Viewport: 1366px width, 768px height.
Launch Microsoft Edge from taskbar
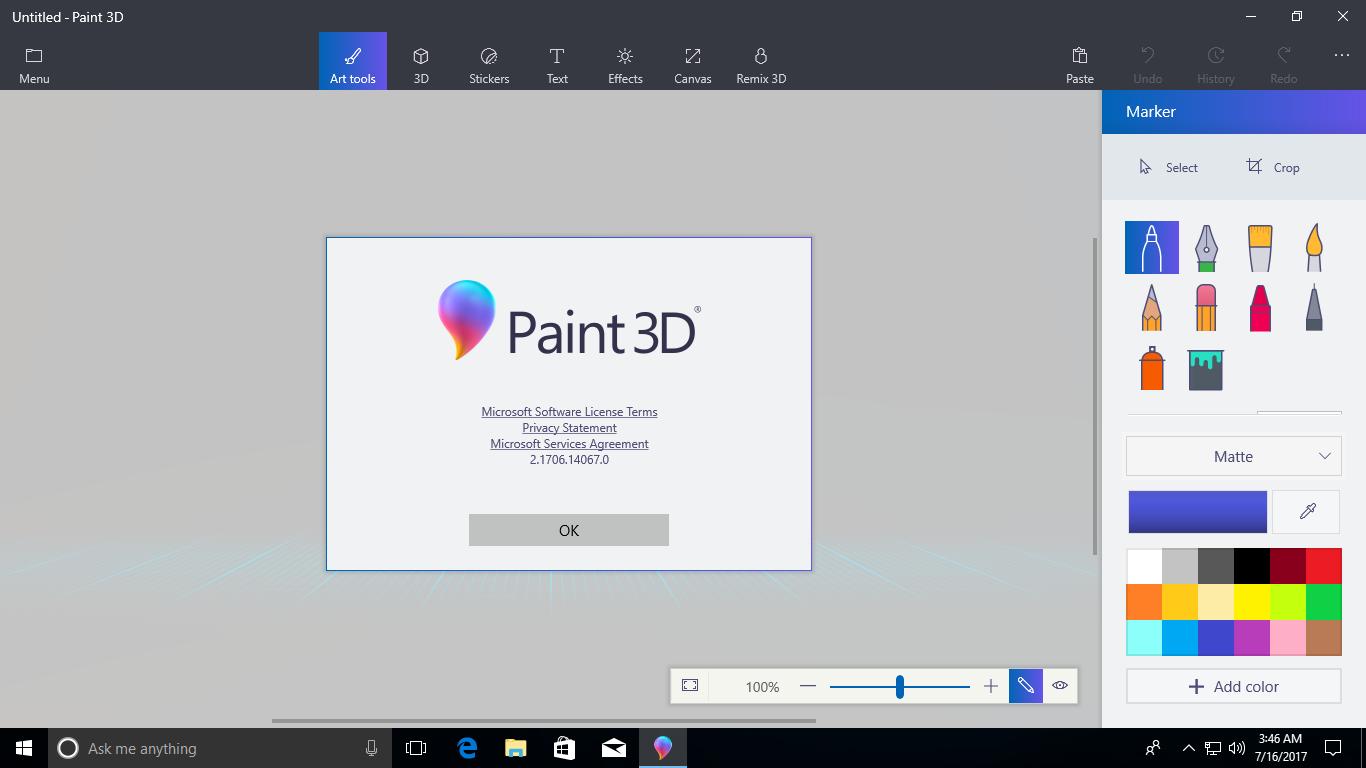point(466,748)
